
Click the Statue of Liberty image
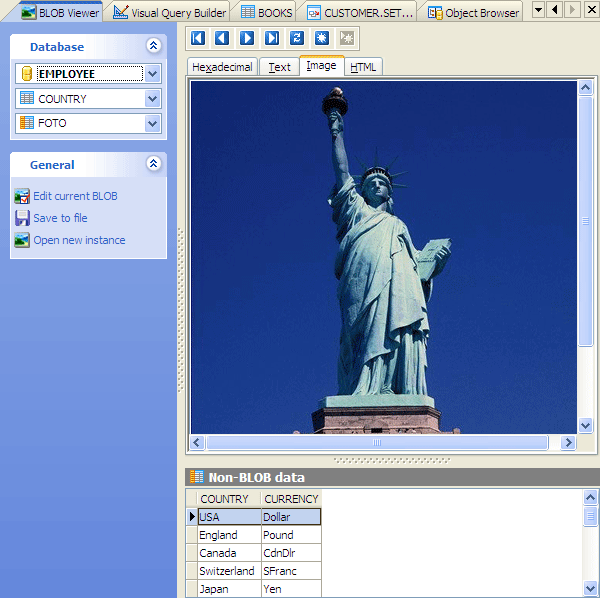pos(384,257)
